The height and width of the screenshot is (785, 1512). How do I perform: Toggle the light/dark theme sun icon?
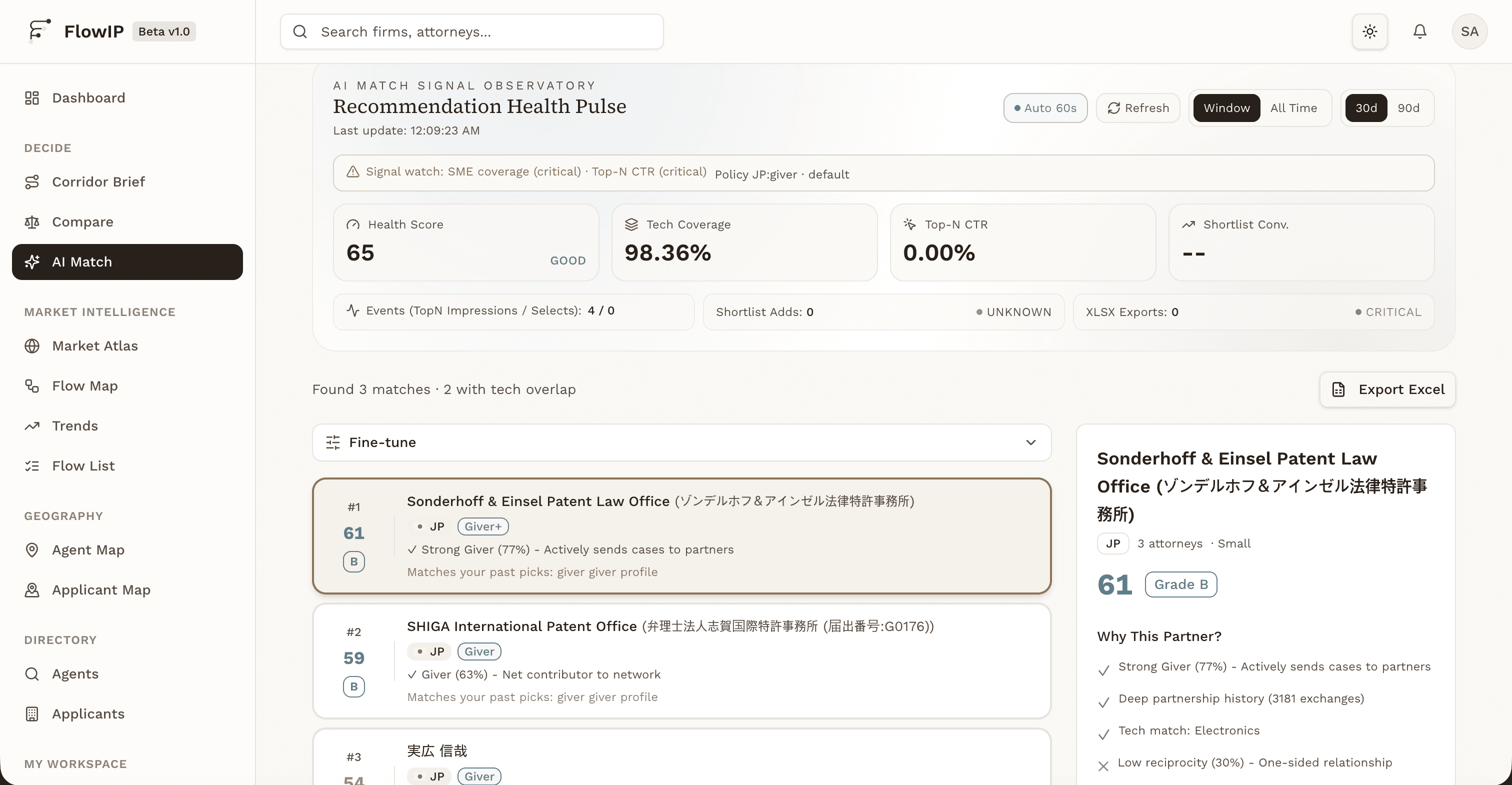coord(1369,31)
